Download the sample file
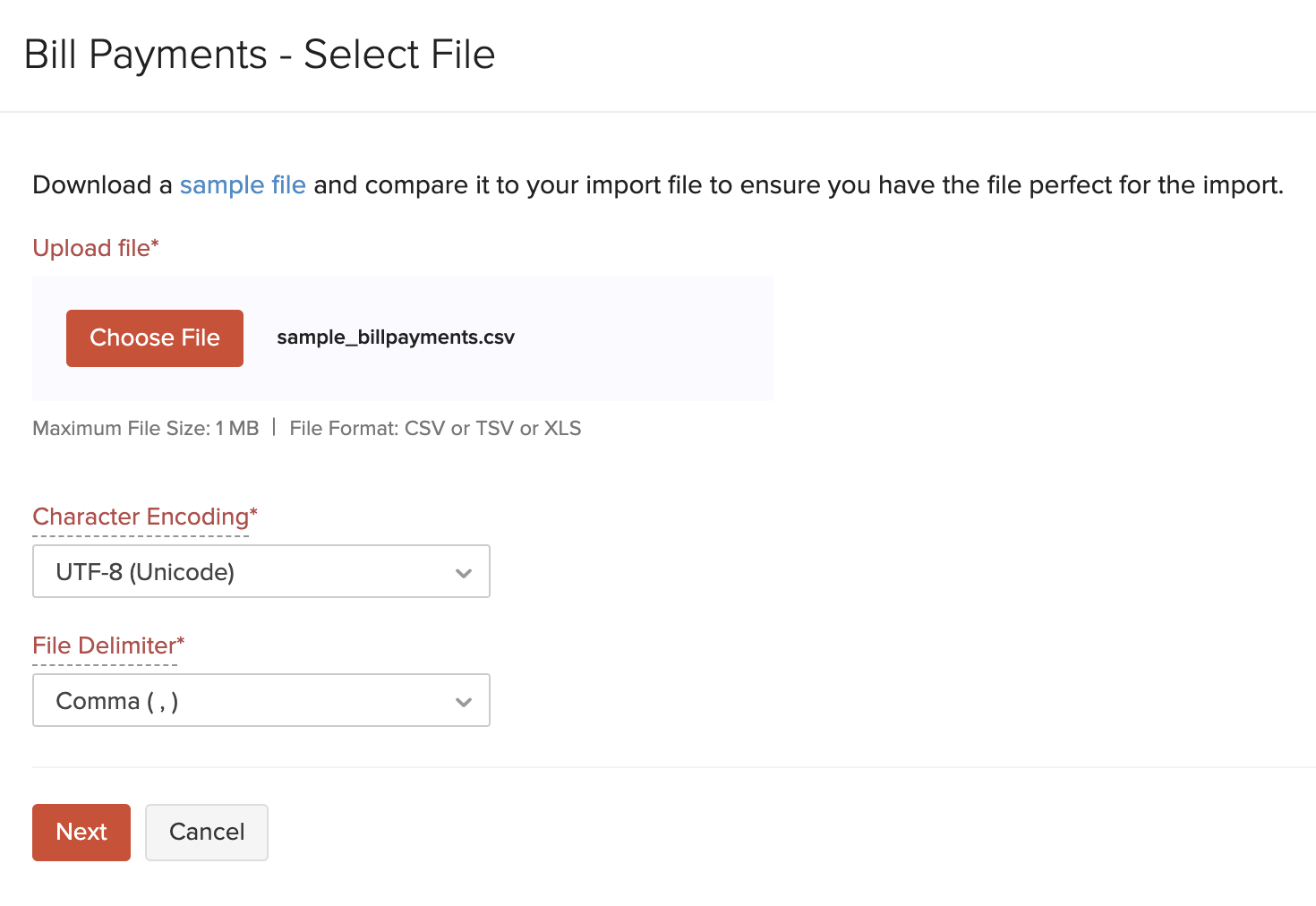The image size is (1316, 906). [x=243, y=184]
